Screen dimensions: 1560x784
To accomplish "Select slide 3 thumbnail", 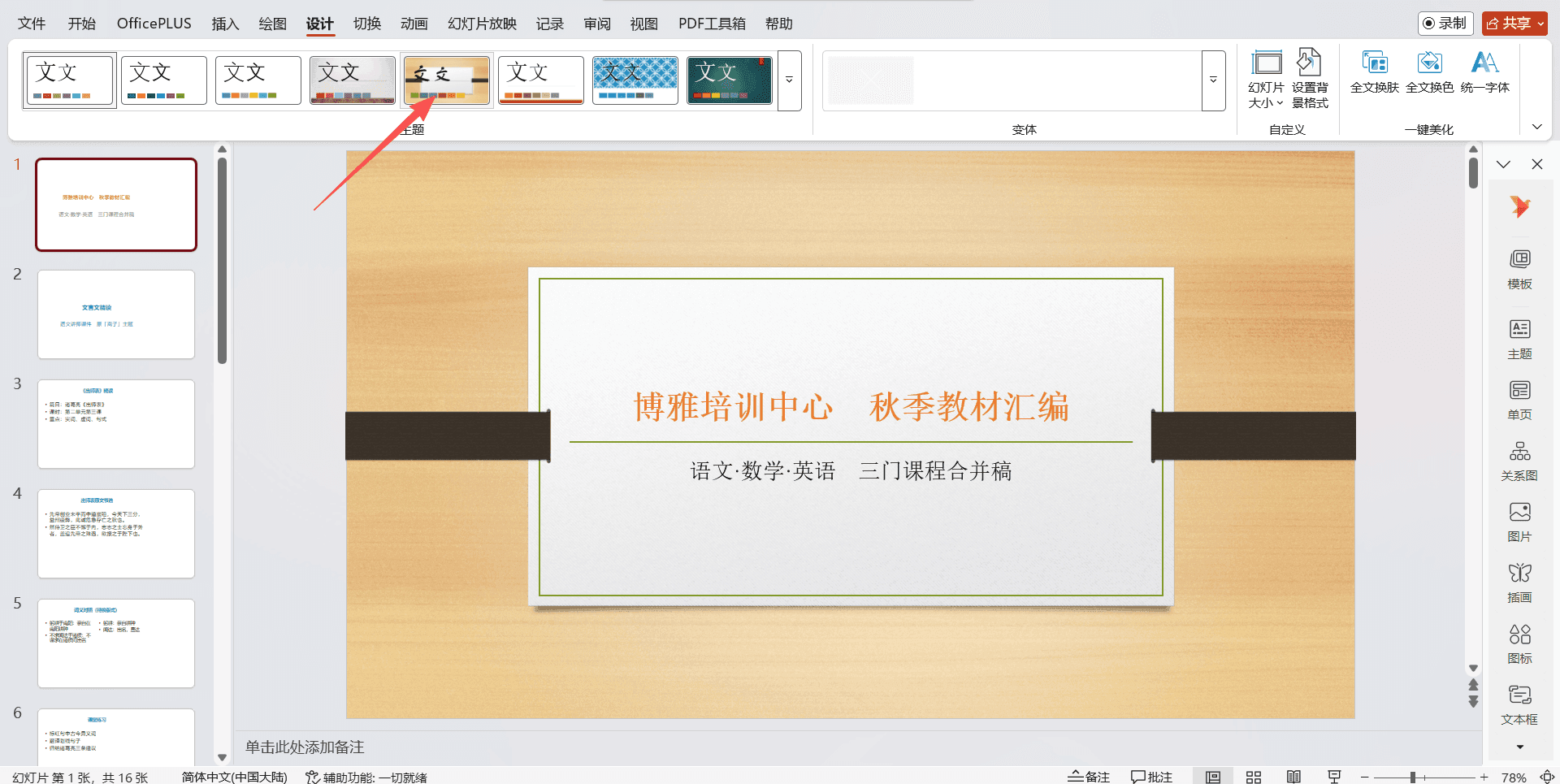I will pyautogui.click(x=116, y=424).
